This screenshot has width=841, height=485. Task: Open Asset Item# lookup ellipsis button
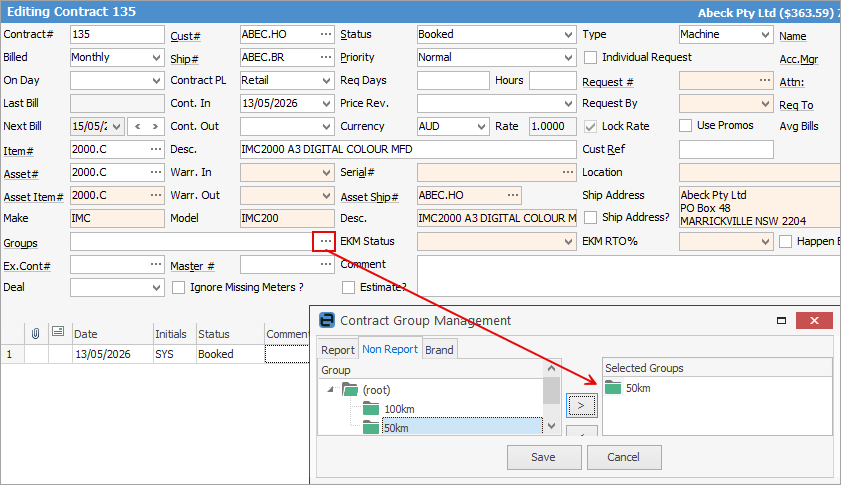point(156,195)
